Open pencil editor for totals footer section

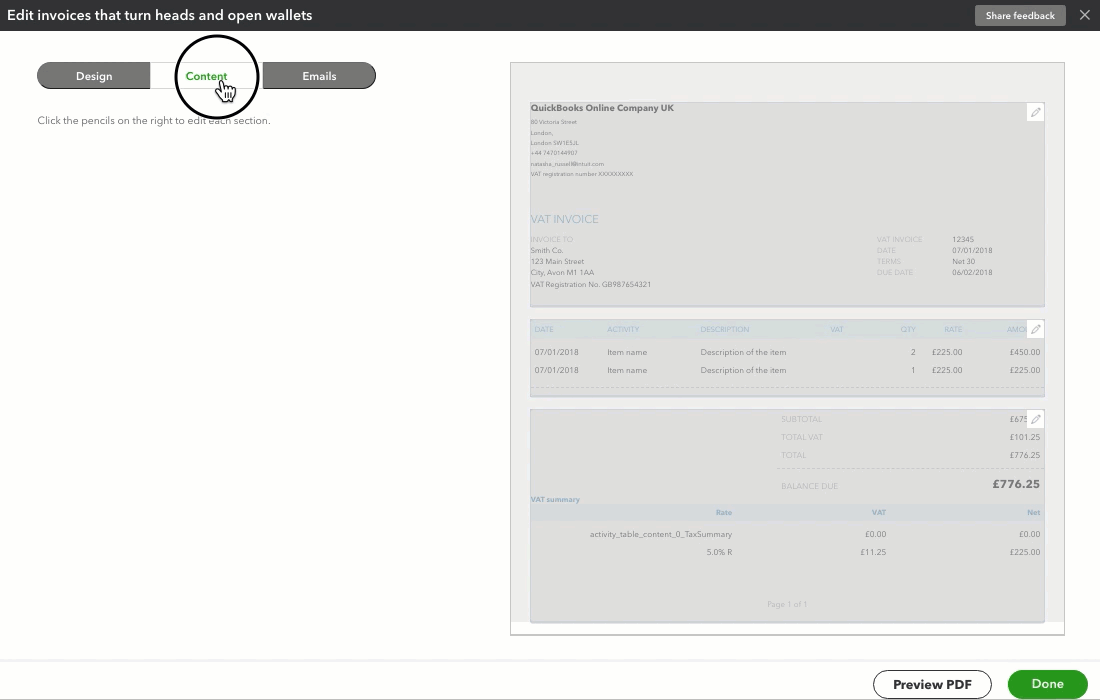(x=1035, y=419)
